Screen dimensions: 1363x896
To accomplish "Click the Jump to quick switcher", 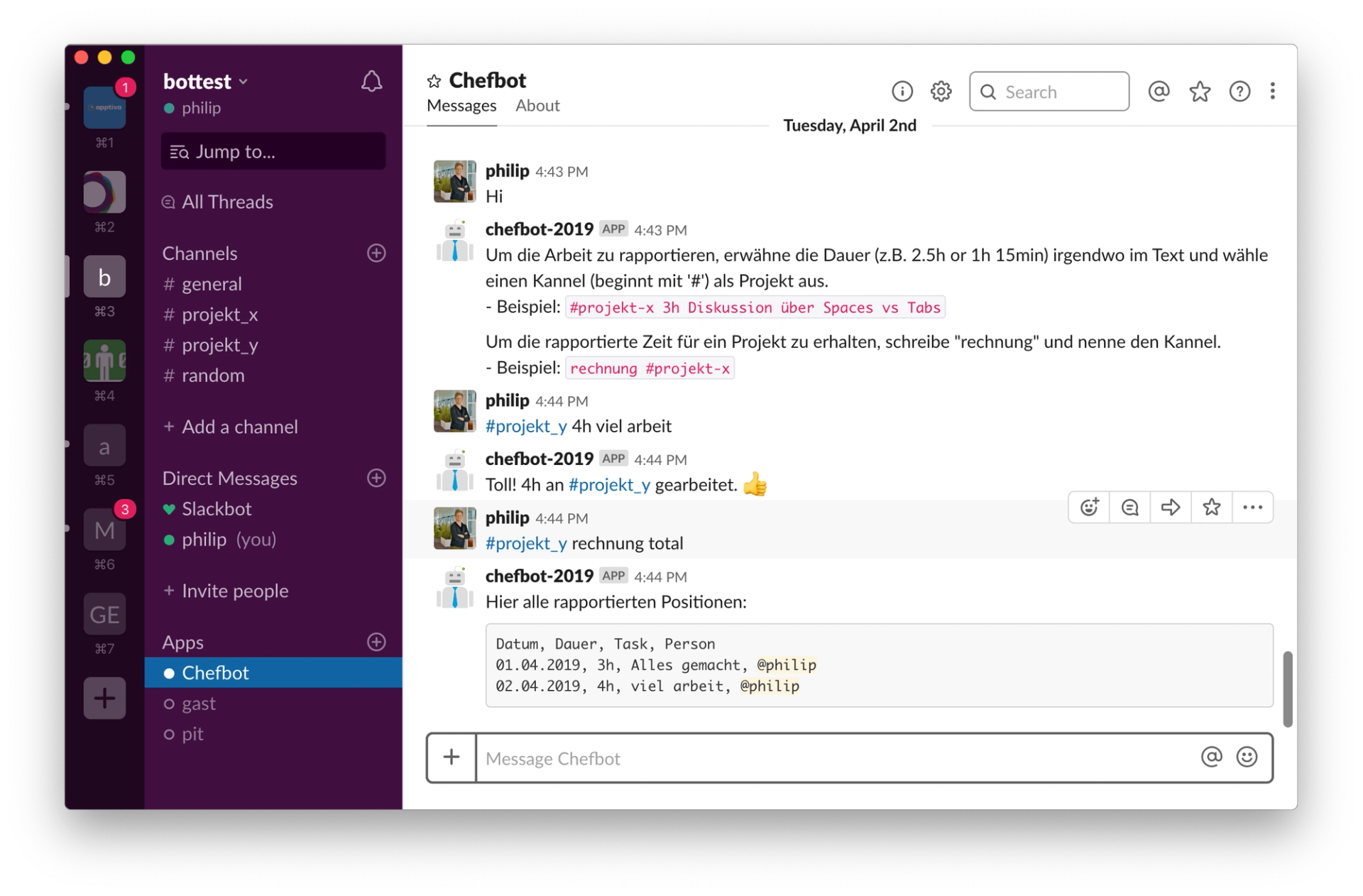I will (x=273, y=151).
